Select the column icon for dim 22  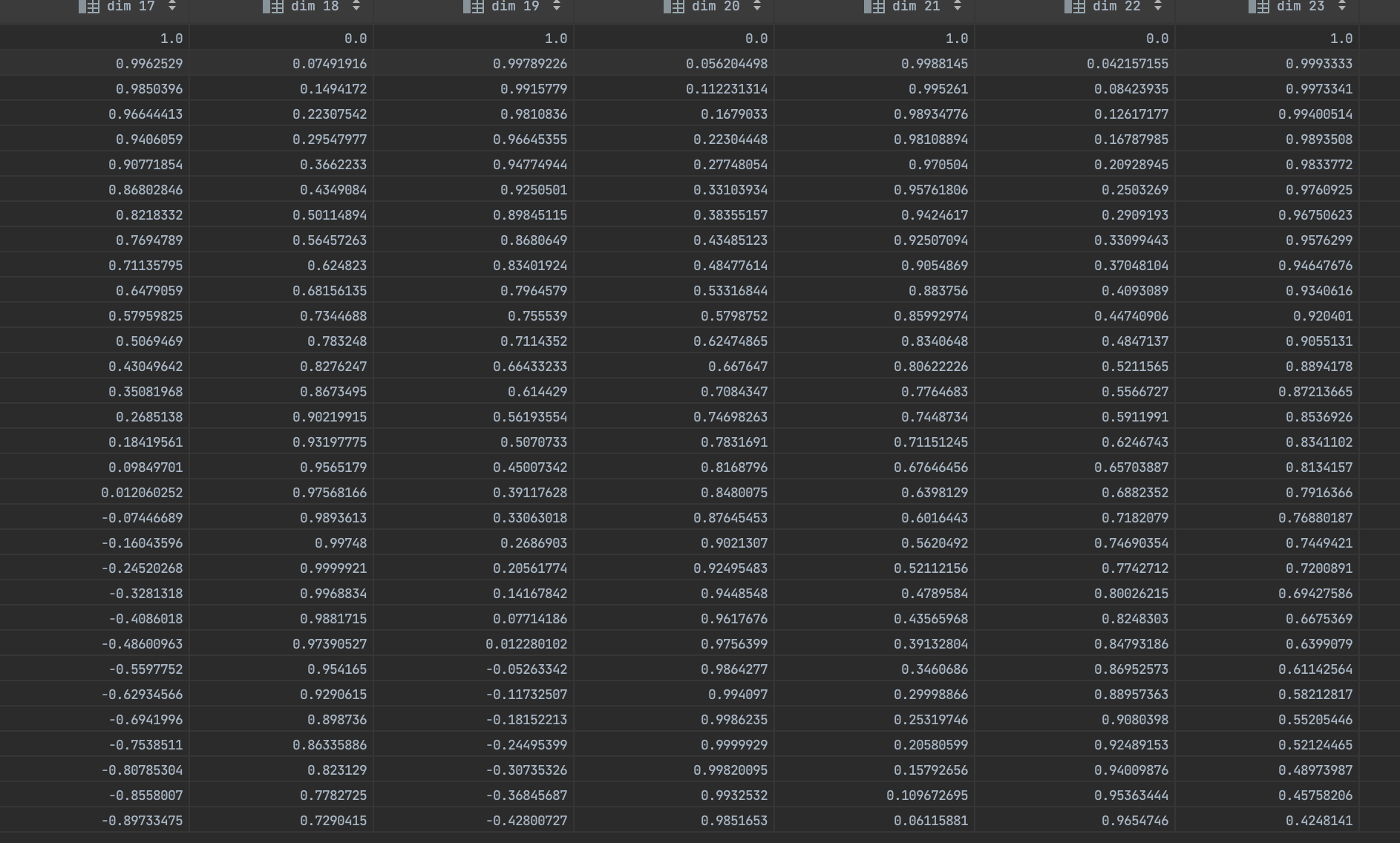pyautogui.click(x=1075, y=7)
